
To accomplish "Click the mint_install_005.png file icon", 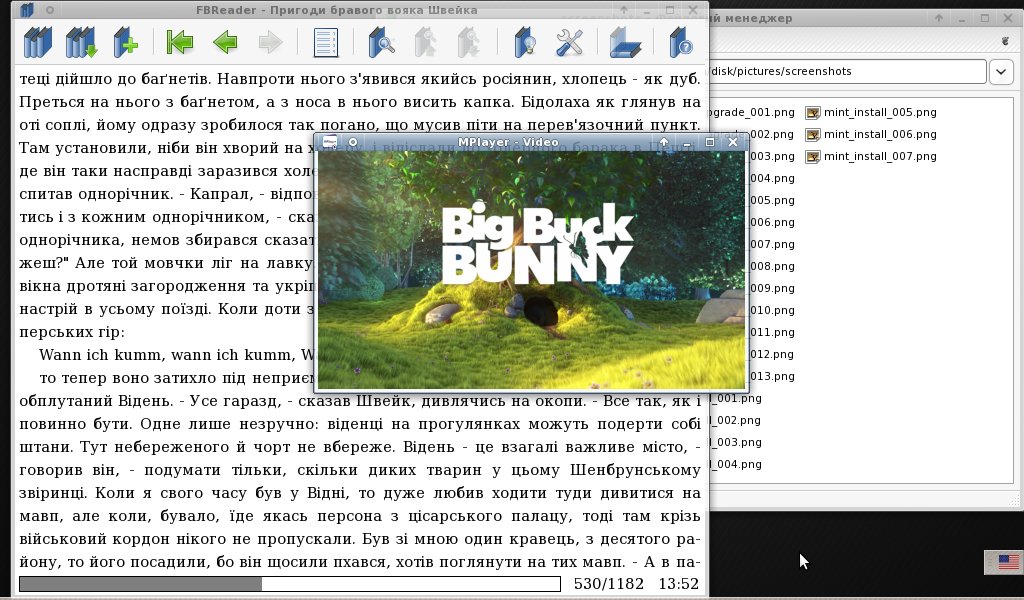I will 812,113.
